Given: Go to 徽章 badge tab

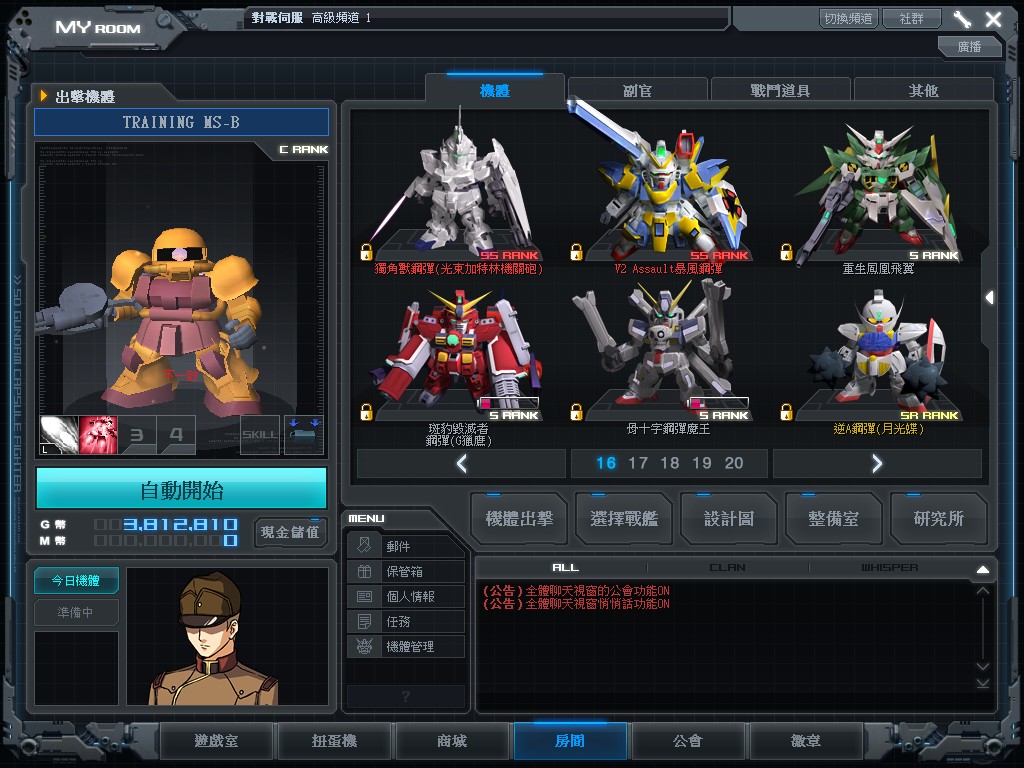Looking at the screenshot, I should coord(806,741).
